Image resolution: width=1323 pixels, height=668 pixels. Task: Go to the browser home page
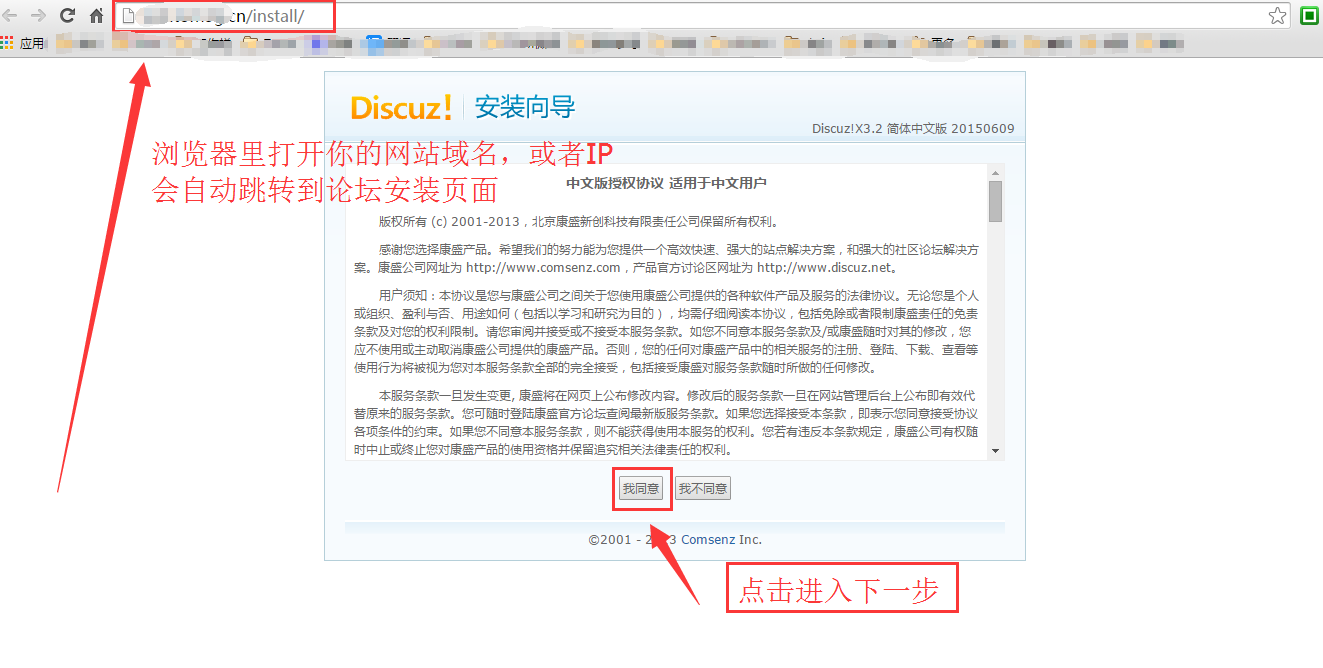coord(97,15)
